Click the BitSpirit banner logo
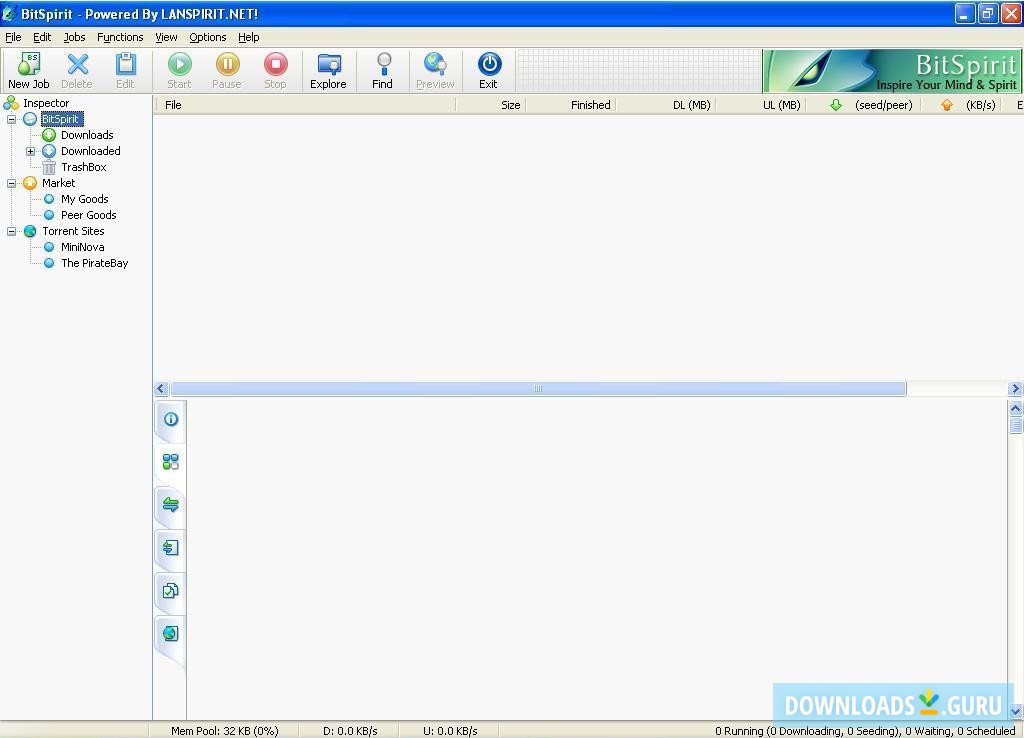The image size is (1024, 738). pos(892,71)
